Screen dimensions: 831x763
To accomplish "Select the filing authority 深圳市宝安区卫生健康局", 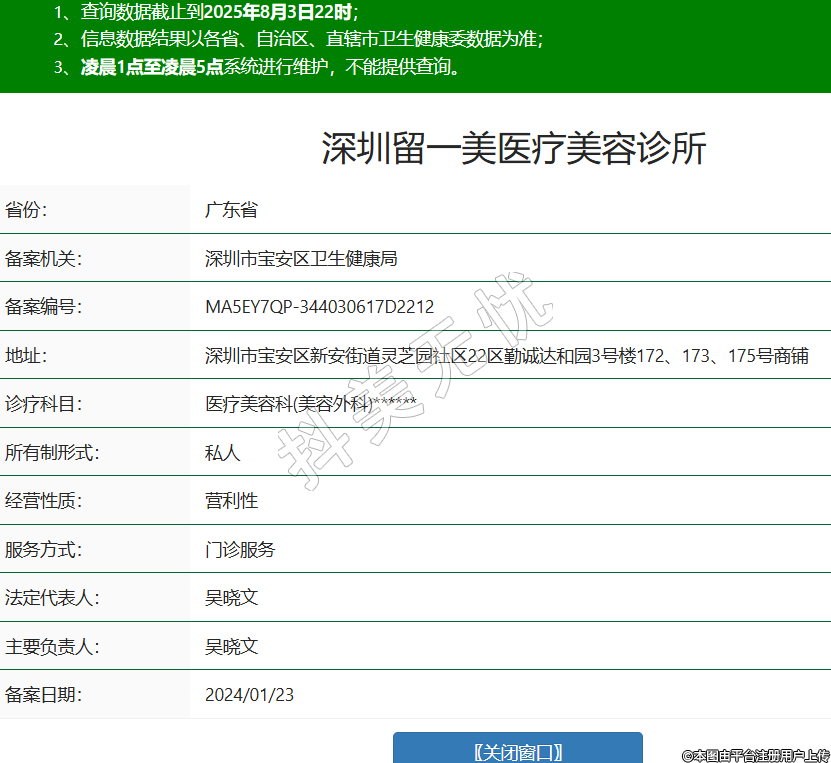I will tap(301, 259).
